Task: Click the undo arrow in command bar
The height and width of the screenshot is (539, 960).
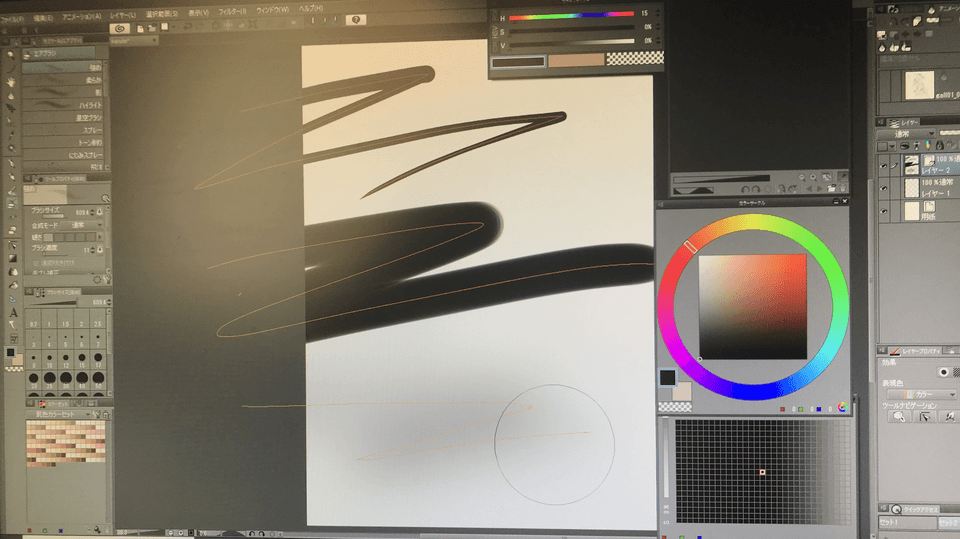Action: pos(188,26)
